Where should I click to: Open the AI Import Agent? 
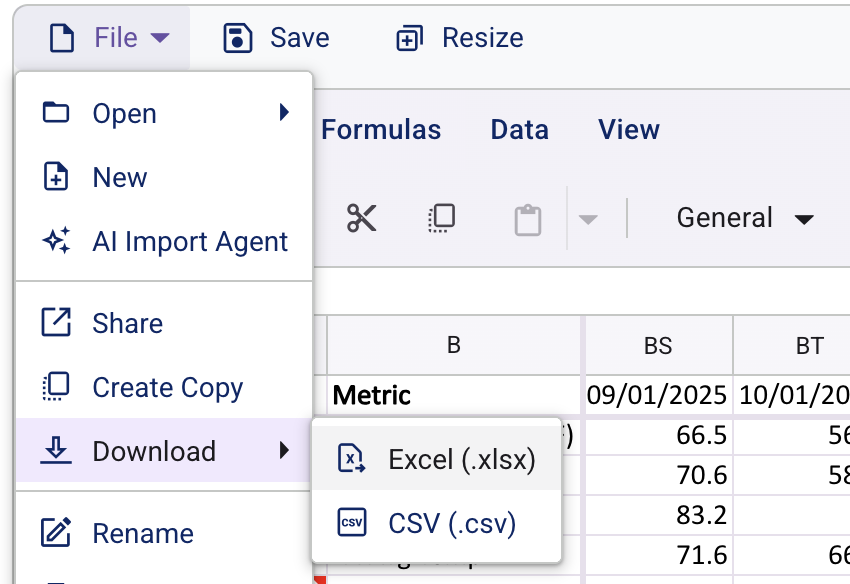pos(190,241)
